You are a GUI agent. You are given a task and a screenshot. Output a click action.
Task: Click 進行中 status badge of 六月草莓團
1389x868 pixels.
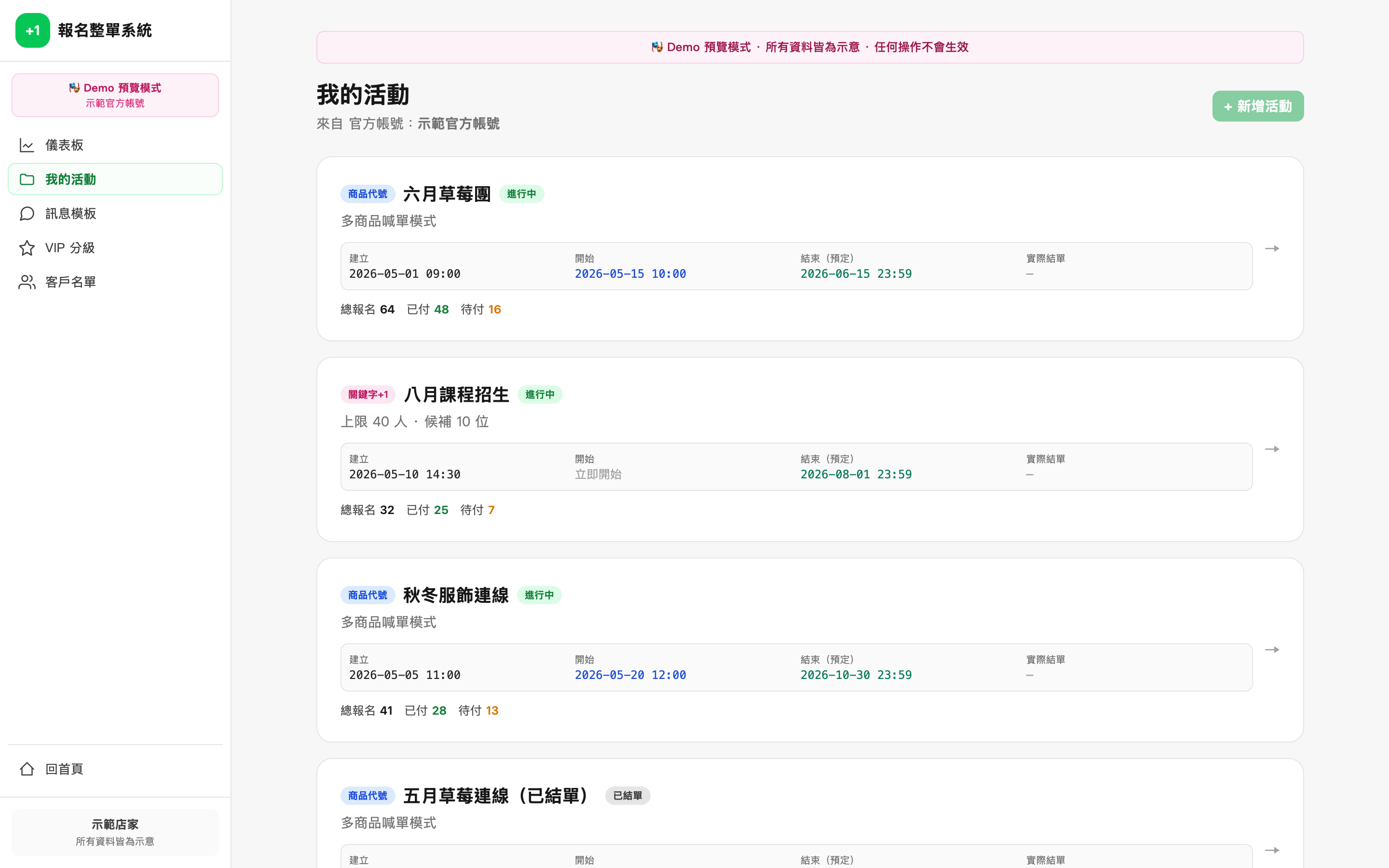(x=522, y=194)
